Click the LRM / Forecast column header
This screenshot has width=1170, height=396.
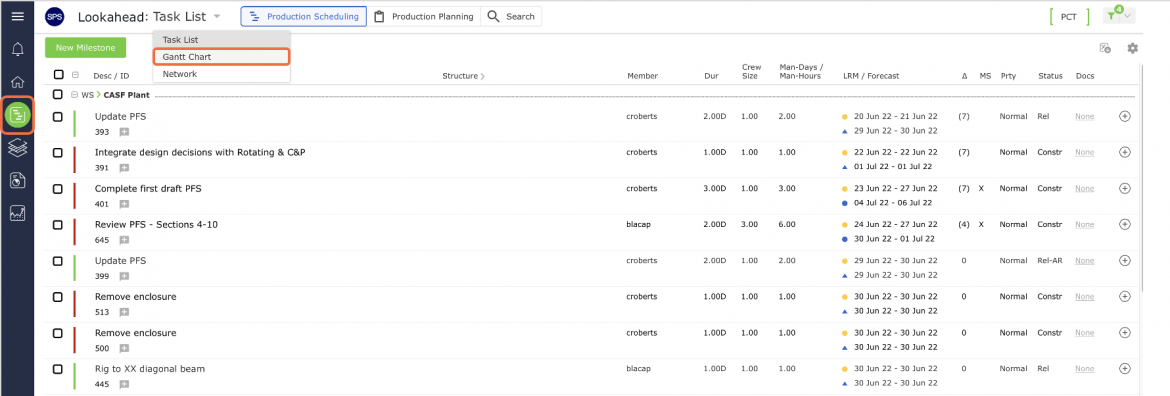pos(871,76)
